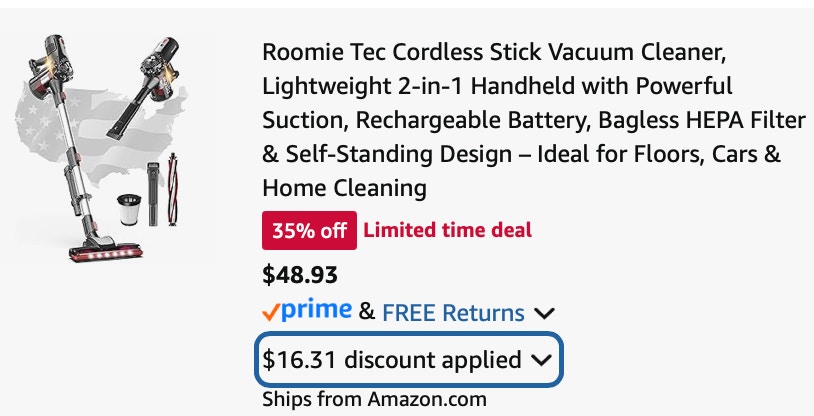Click the $48.93 price
This screenshot has height=416, width=814.
click(x=300, y=275)
